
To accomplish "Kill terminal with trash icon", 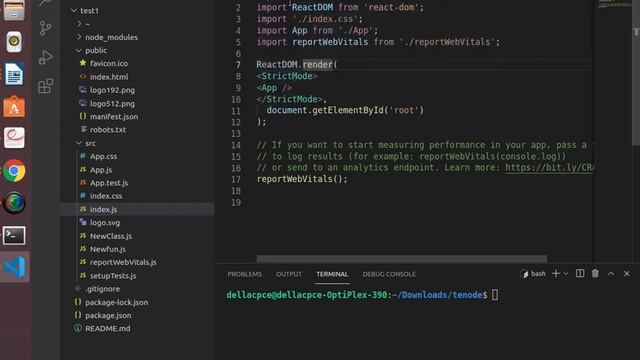I will point(595,273).
